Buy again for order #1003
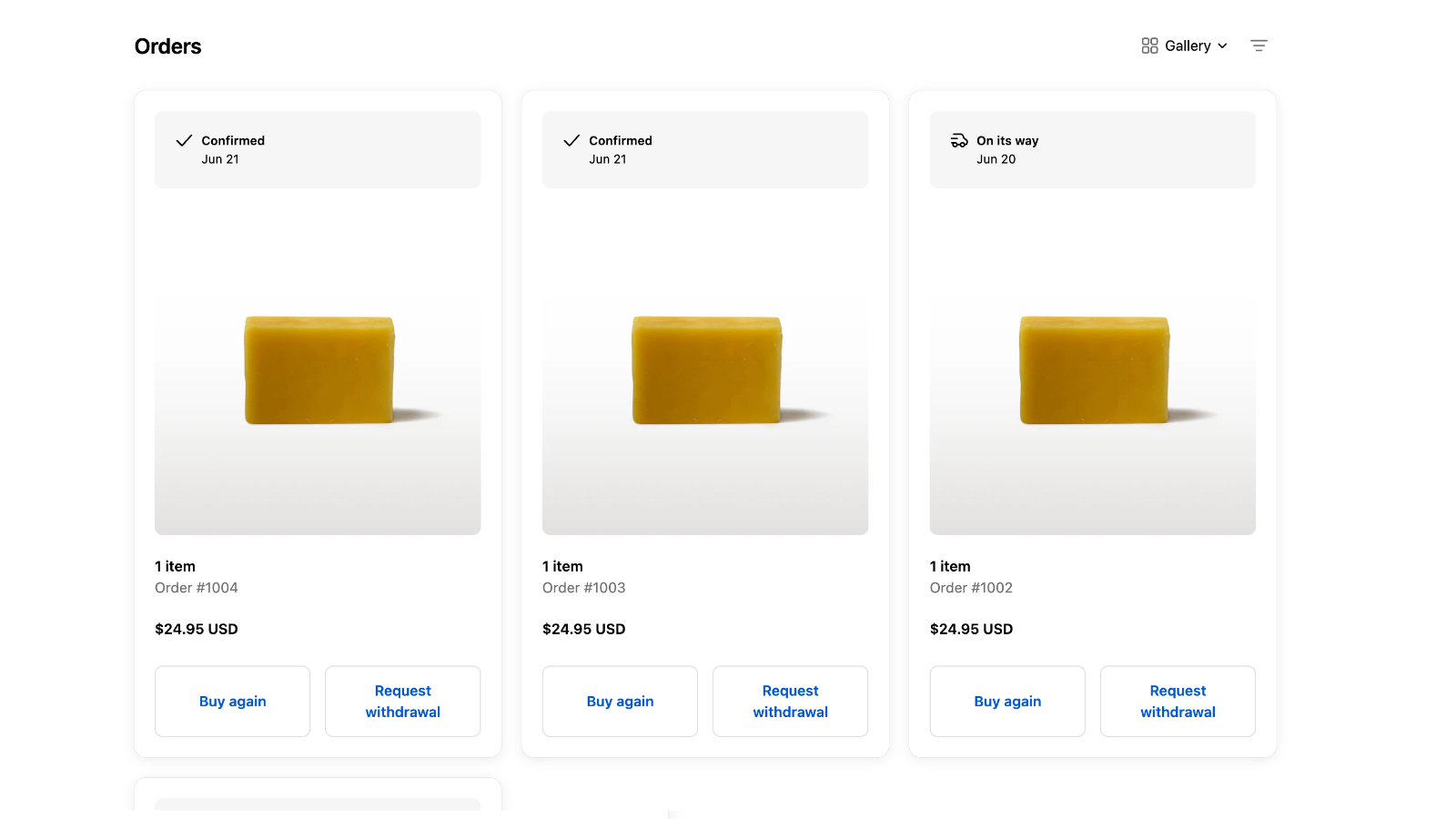The height and width of the screenshot is (819, 1456). click(x=620, y=702)
